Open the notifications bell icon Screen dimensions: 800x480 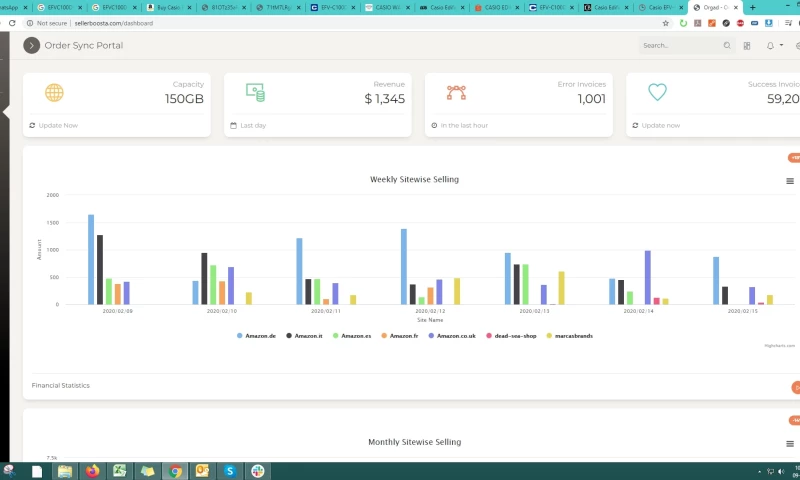770,45
